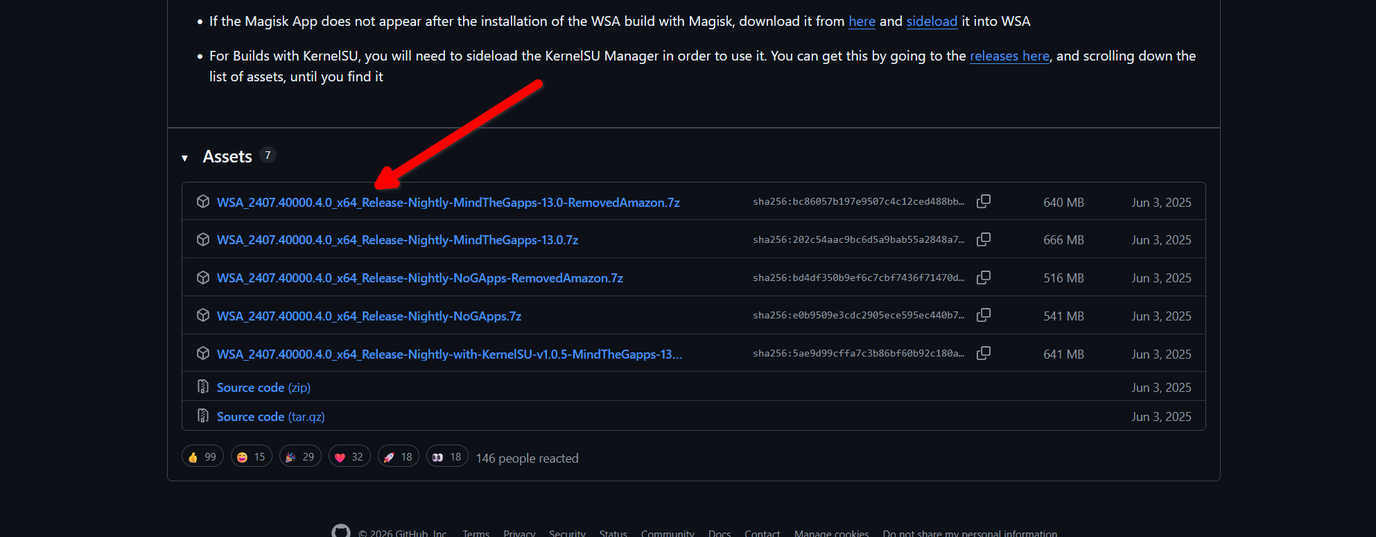Click the laugh reaction with 15

[x=252, y=457]
